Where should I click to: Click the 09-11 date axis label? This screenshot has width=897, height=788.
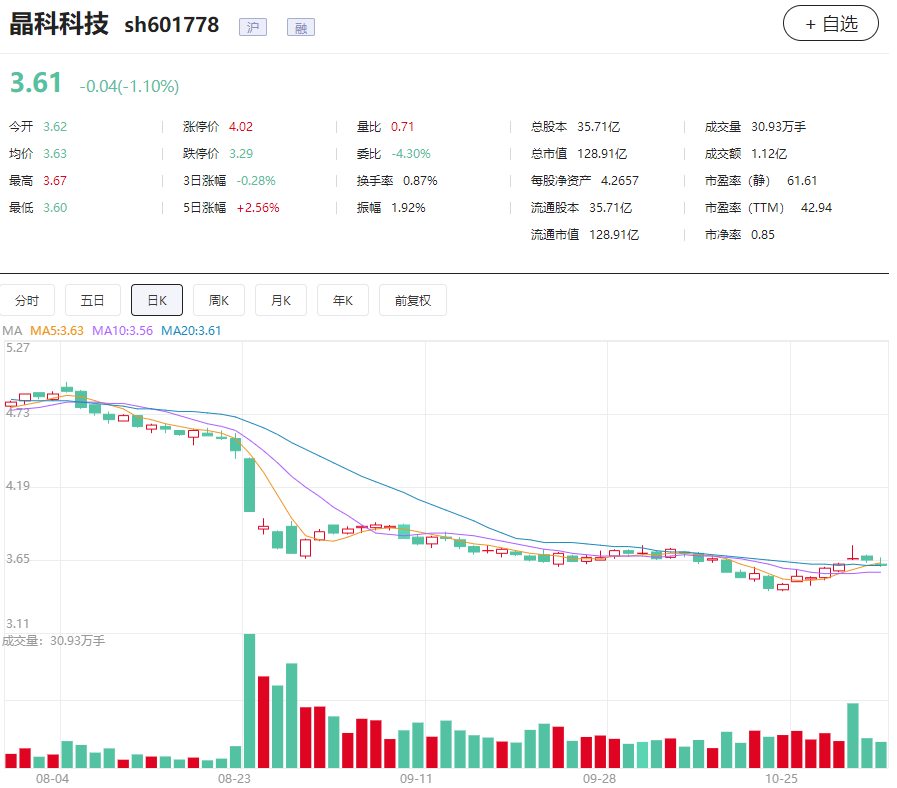416,778
